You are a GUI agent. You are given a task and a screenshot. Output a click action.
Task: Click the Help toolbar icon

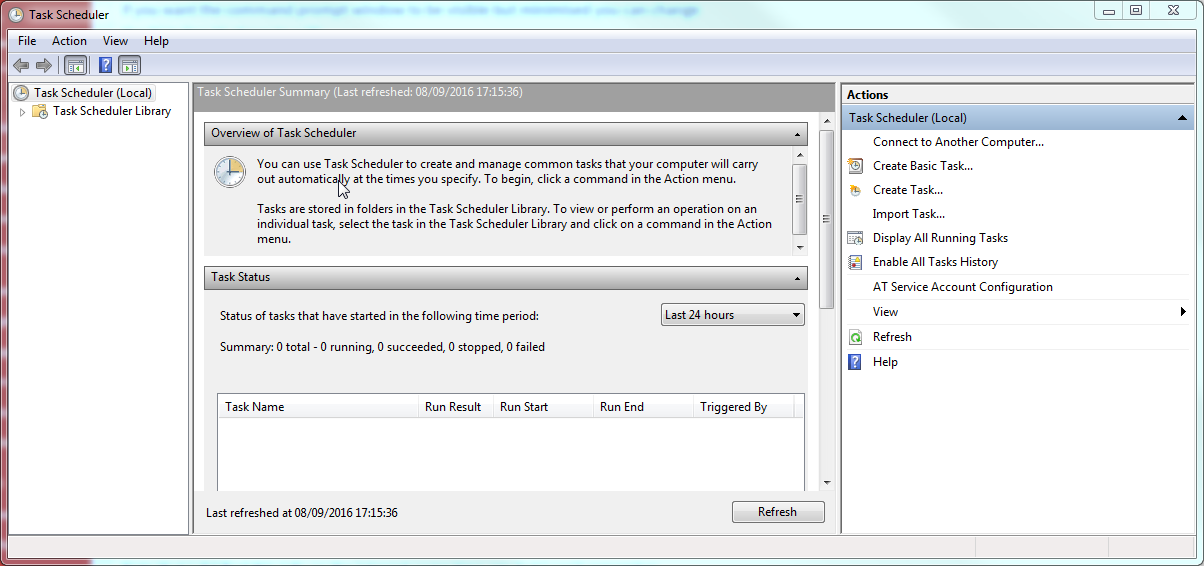[105, 65]
